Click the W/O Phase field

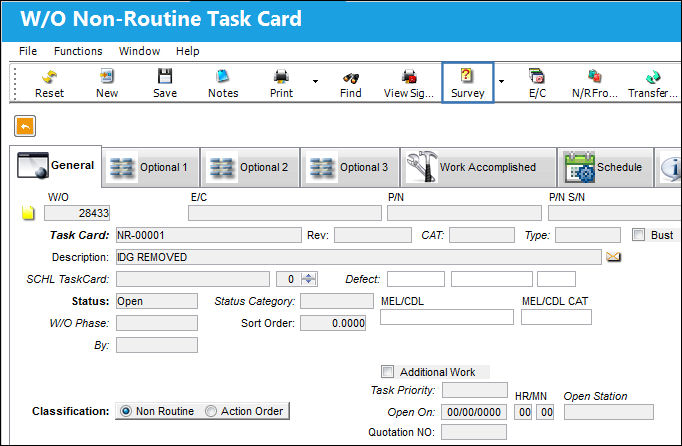click(x=157, y=323)
